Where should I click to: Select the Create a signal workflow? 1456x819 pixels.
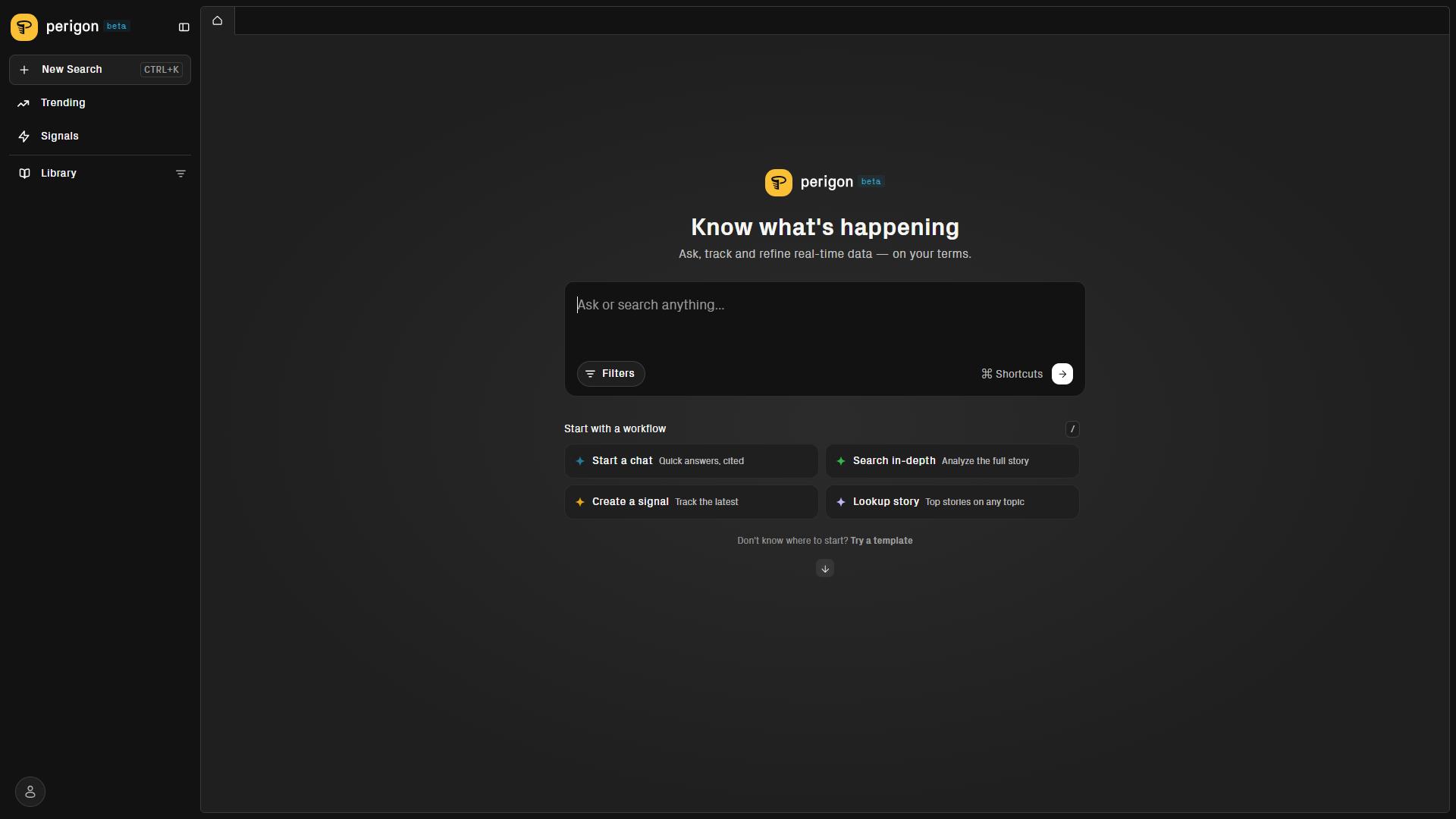[x=692, y=502]
